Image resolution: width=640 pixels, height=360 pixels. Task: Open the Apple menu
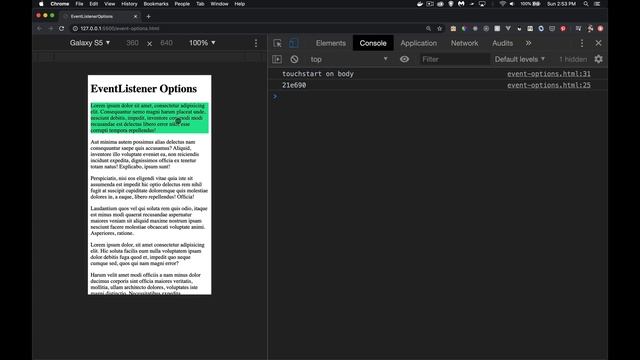pos(41,4)
